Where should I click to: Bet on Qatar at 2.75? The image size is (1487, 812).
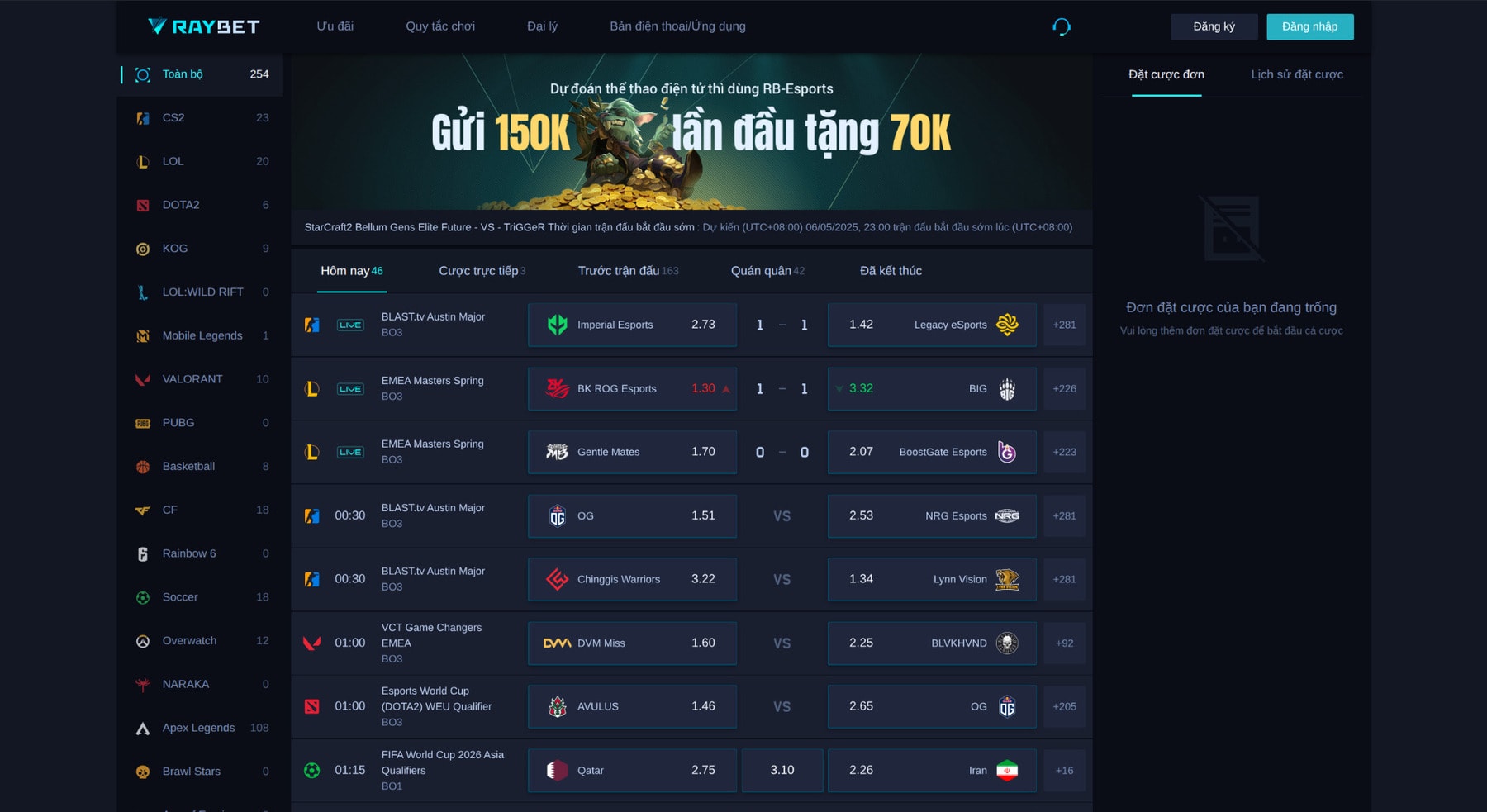[632, 770]
